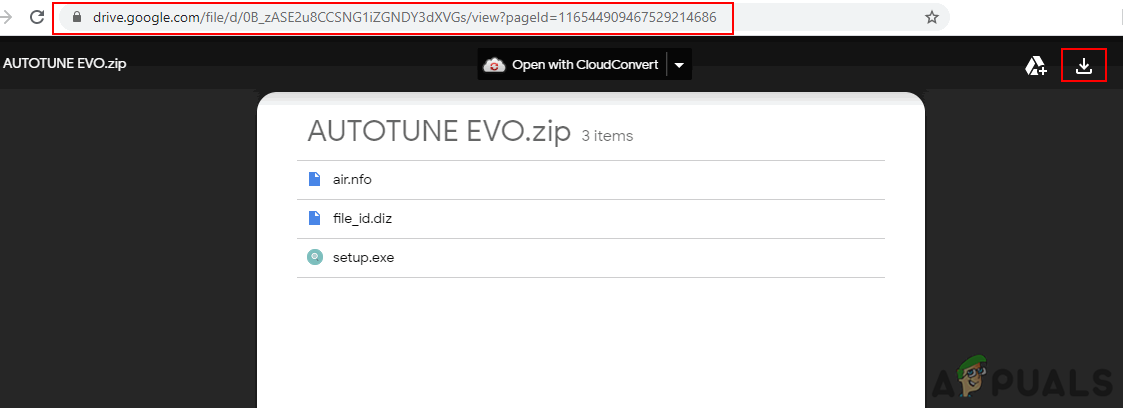Open the air.nfo file row

point(591,180)
